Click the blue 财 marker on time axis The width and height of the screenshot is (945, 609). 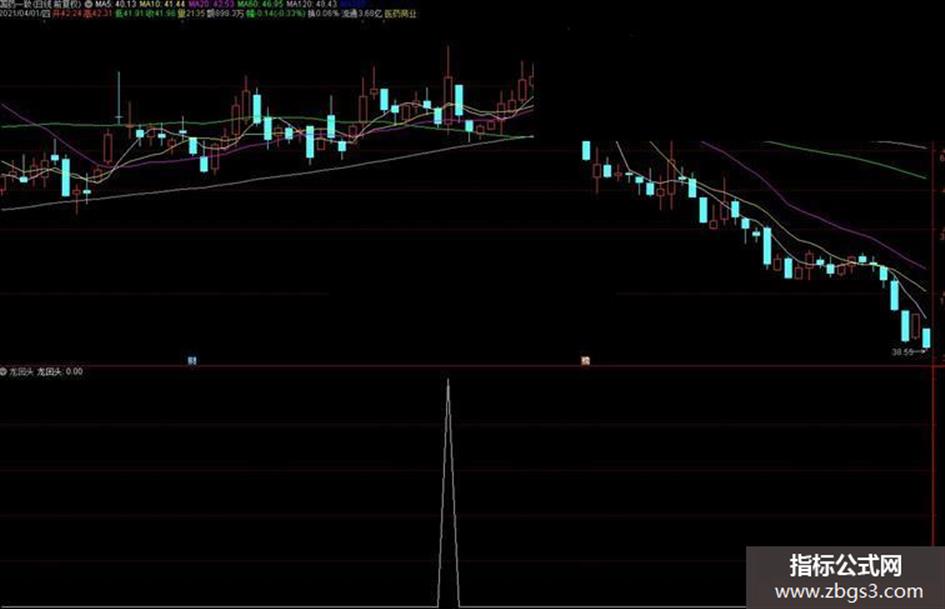click(192, 361)
